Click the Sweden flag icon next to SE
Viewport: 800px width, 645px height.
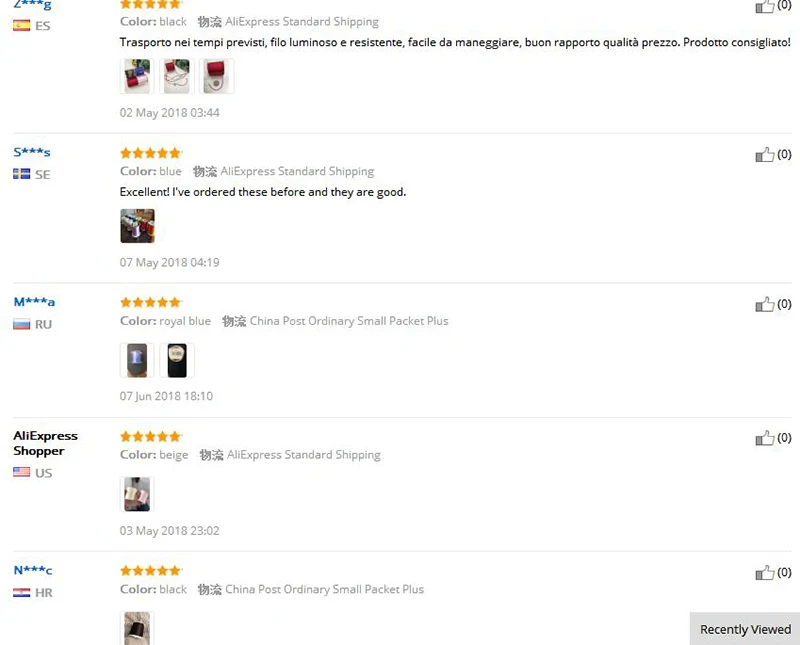(21, 174)
